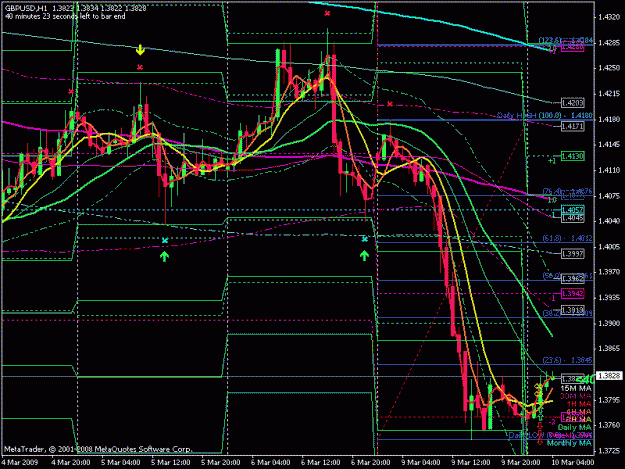
Task: Select the 1.3997 price label box
Action: coord(573,254)
